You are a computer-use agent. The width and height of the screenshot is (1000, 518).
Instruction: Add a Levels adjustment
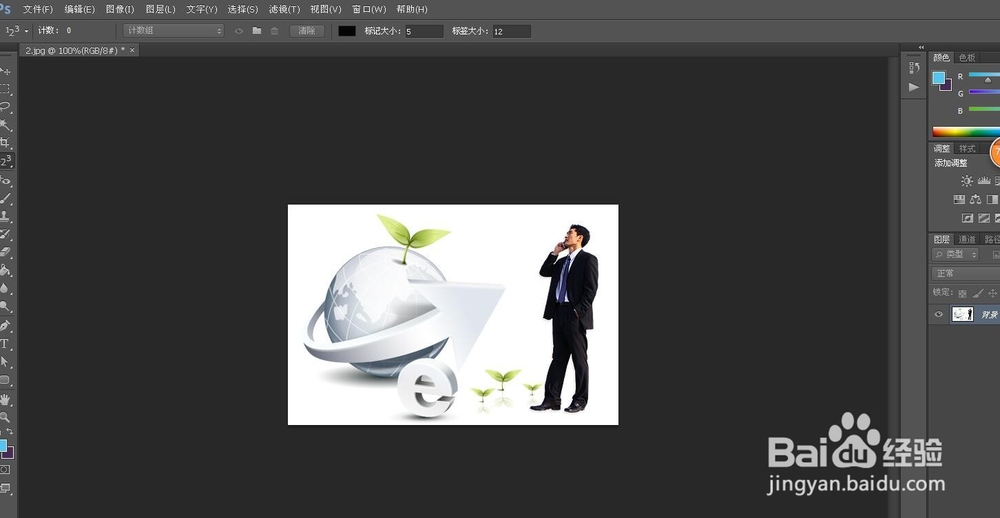point(983,181)
